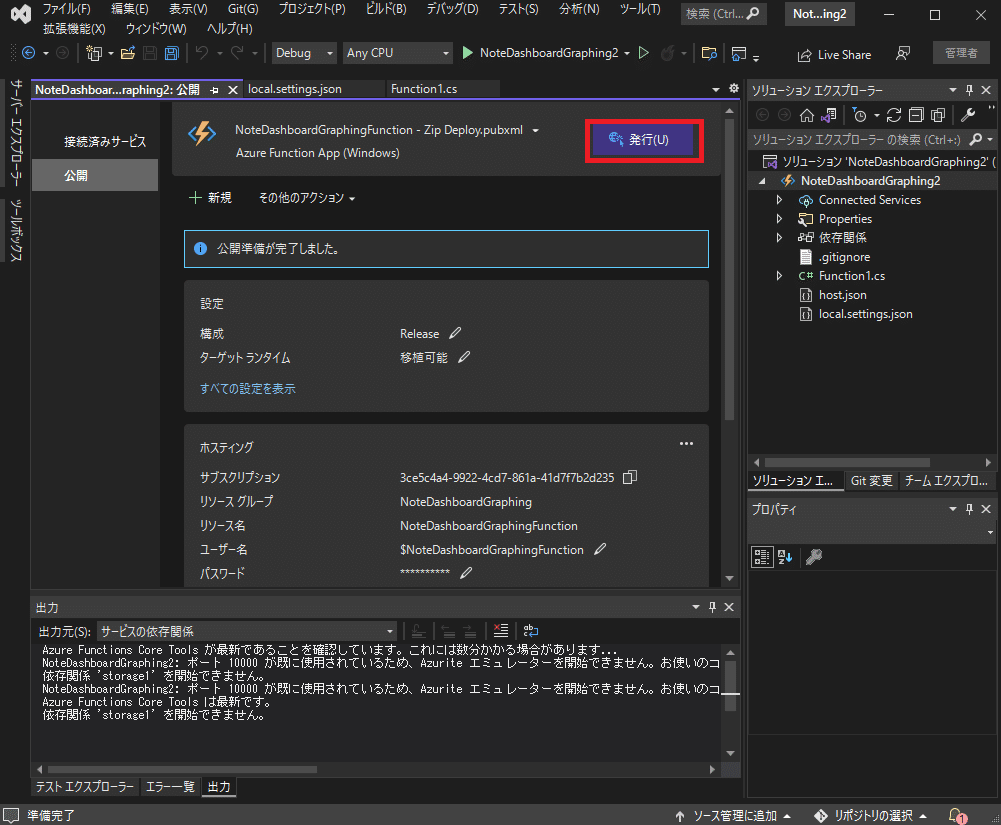Expand the Connected Services node
Screen dimensions: 1001x825
point(779,200)
